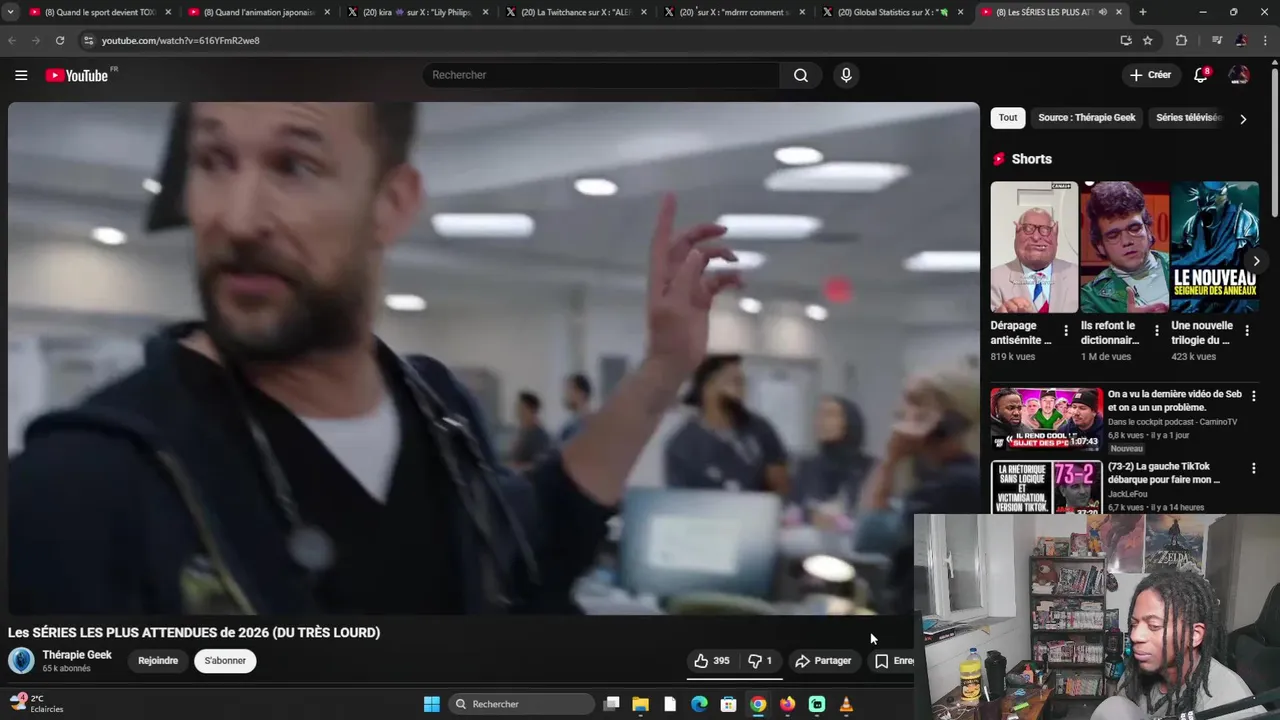
Task: Open the YouTube hamburger guide menu
Action: pos(21,75)
